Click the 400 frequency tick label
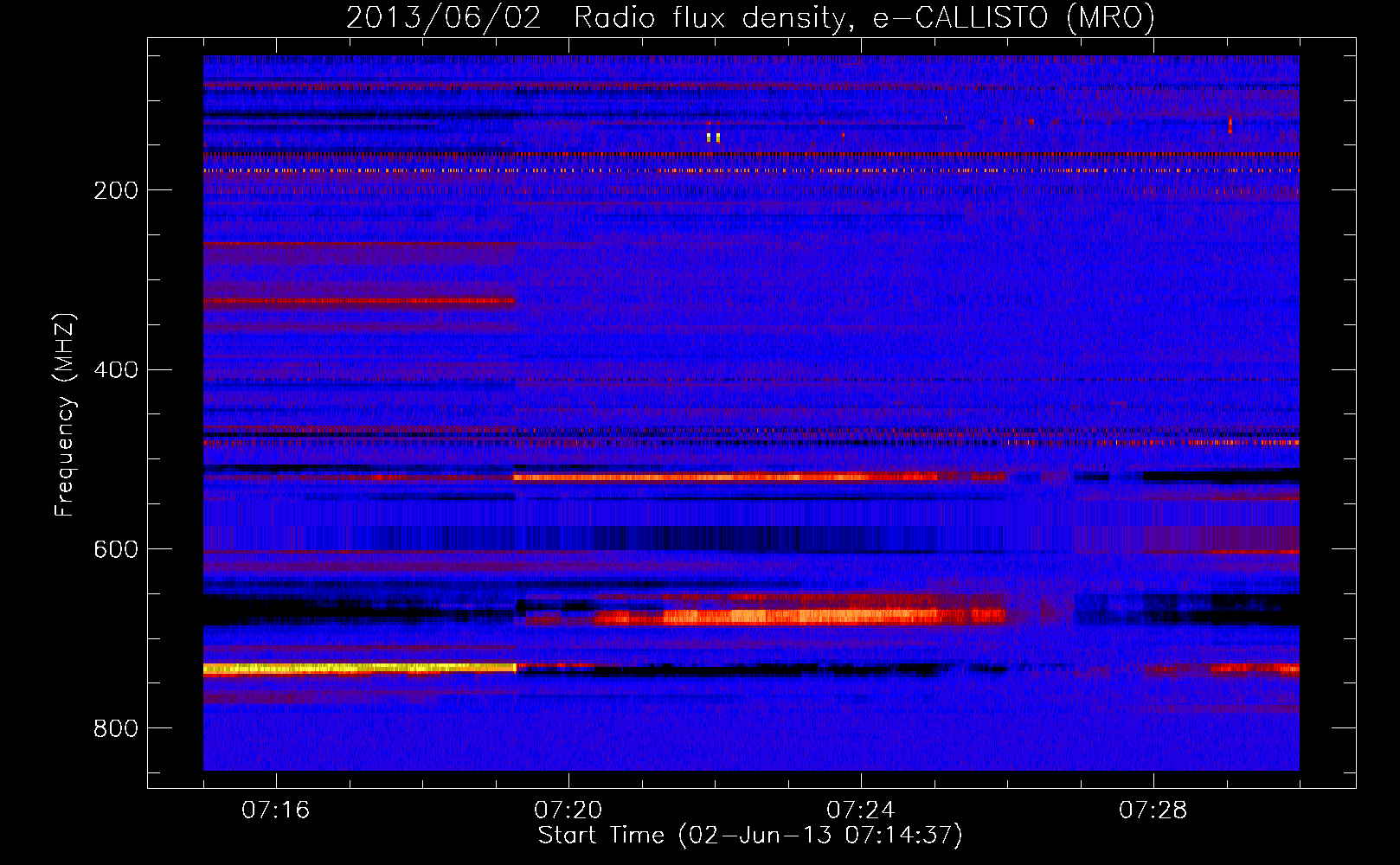 pyautogui.click(x=116, y=370)
